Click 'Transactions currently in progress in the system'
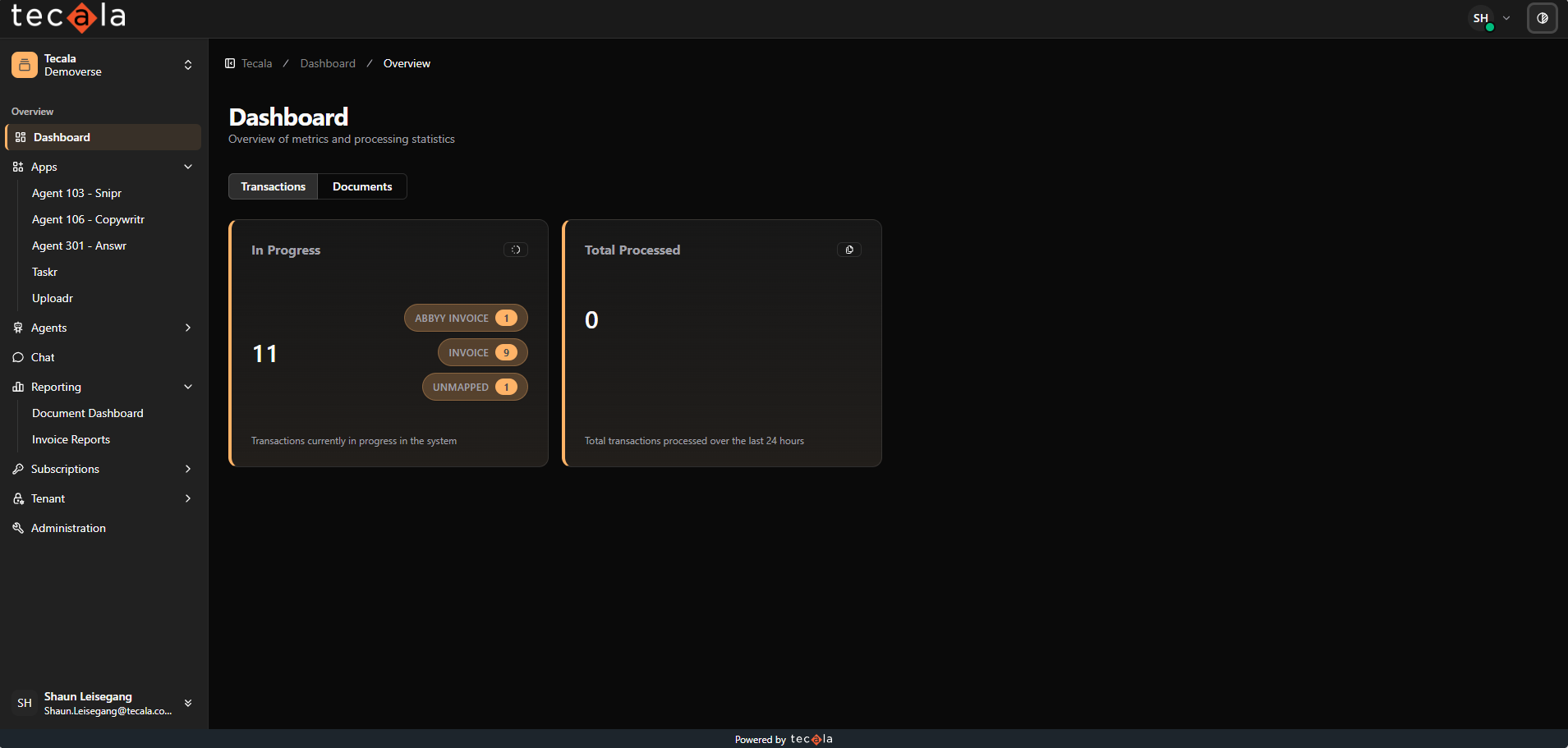 click(x=354, y=441)
